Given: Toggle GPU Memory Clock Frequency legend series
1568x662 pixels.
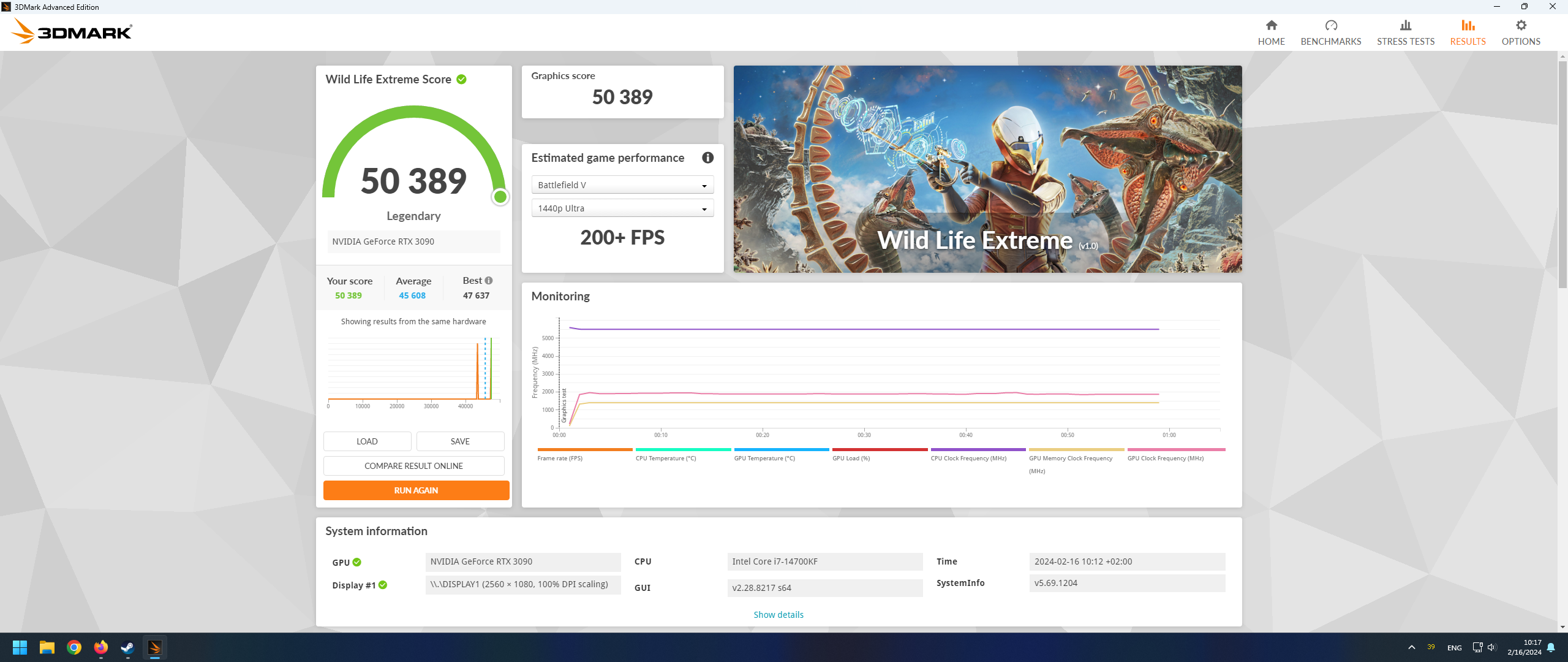Looking at the screenshot, I should [1076, 461].
